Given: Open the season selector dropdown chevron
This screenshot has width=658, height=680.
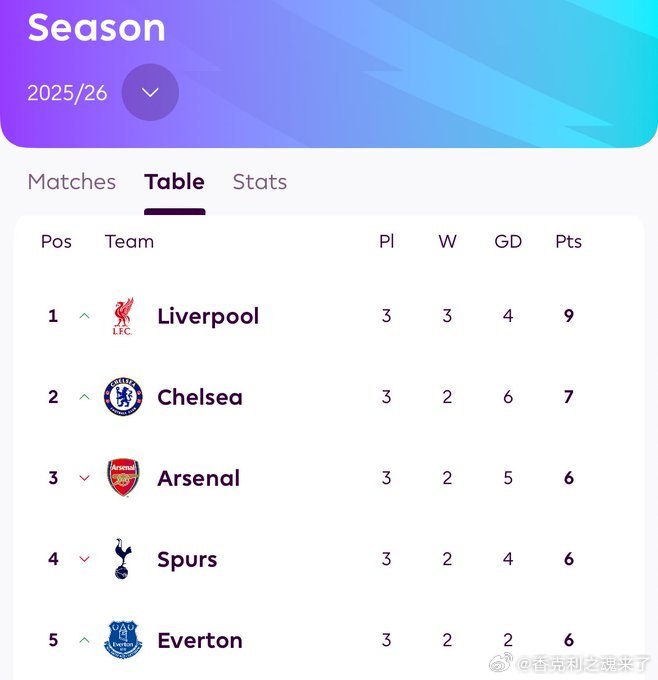Looking at the screenshot, I should [151, 92].
